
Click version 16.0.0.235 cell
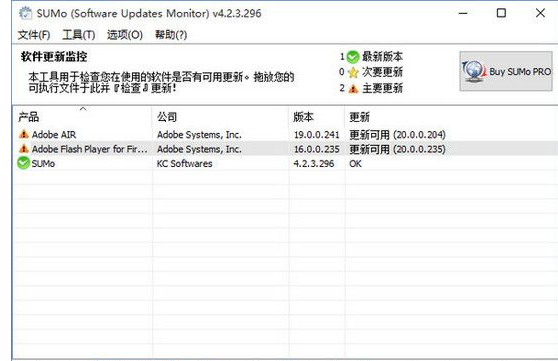point(316,149)
